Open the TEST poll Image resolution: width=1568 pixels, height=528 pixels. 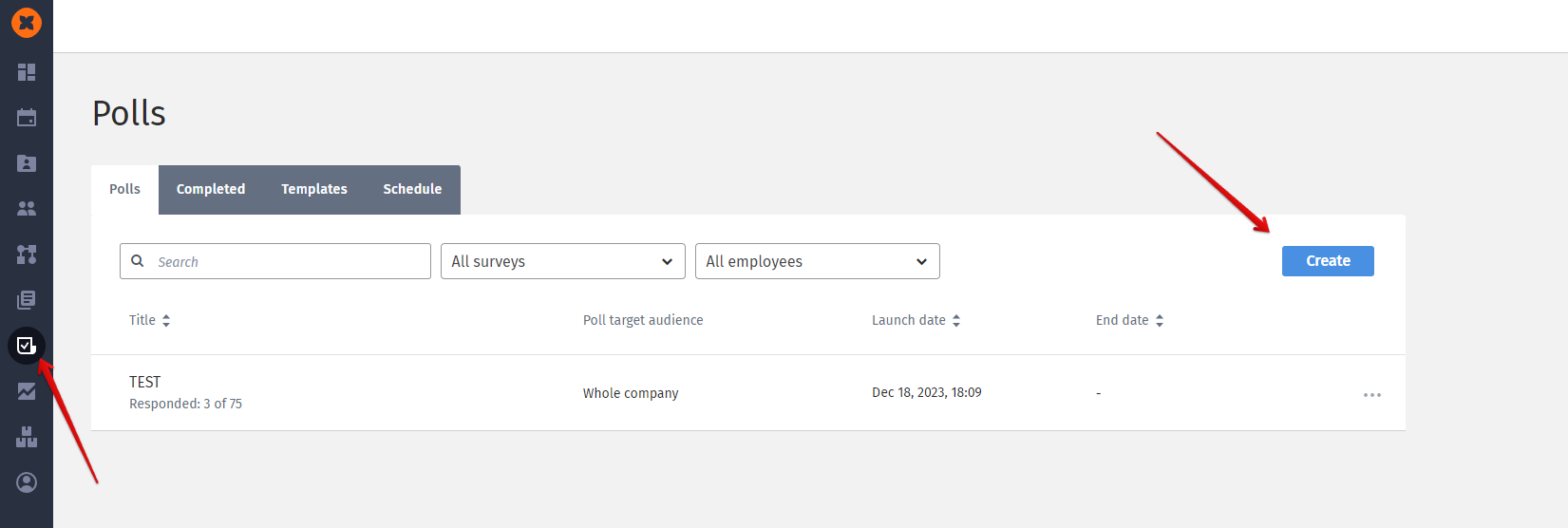[145, 382]
